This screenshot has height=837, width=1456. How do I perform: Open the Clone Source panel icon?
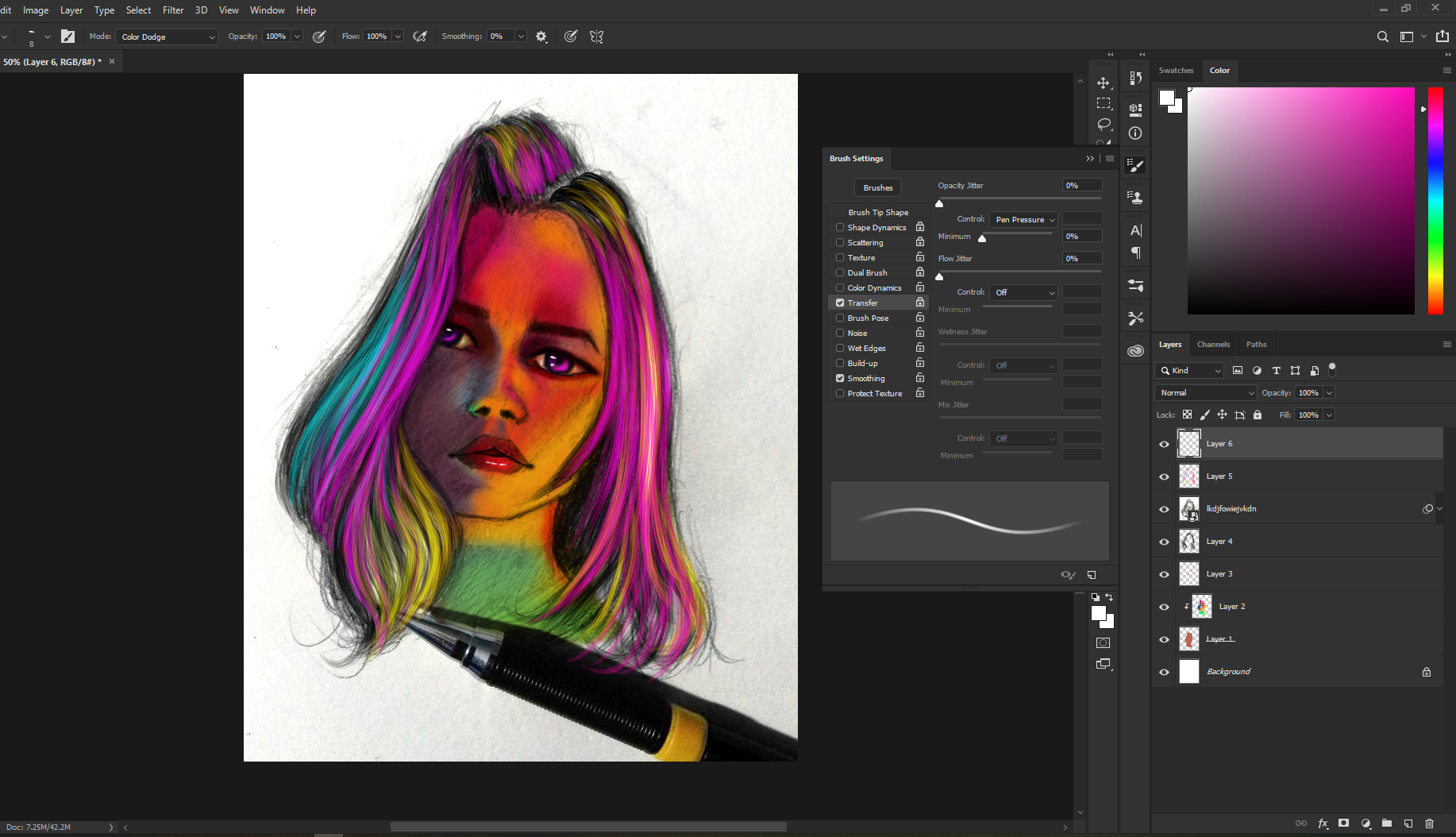[1135, 197]
